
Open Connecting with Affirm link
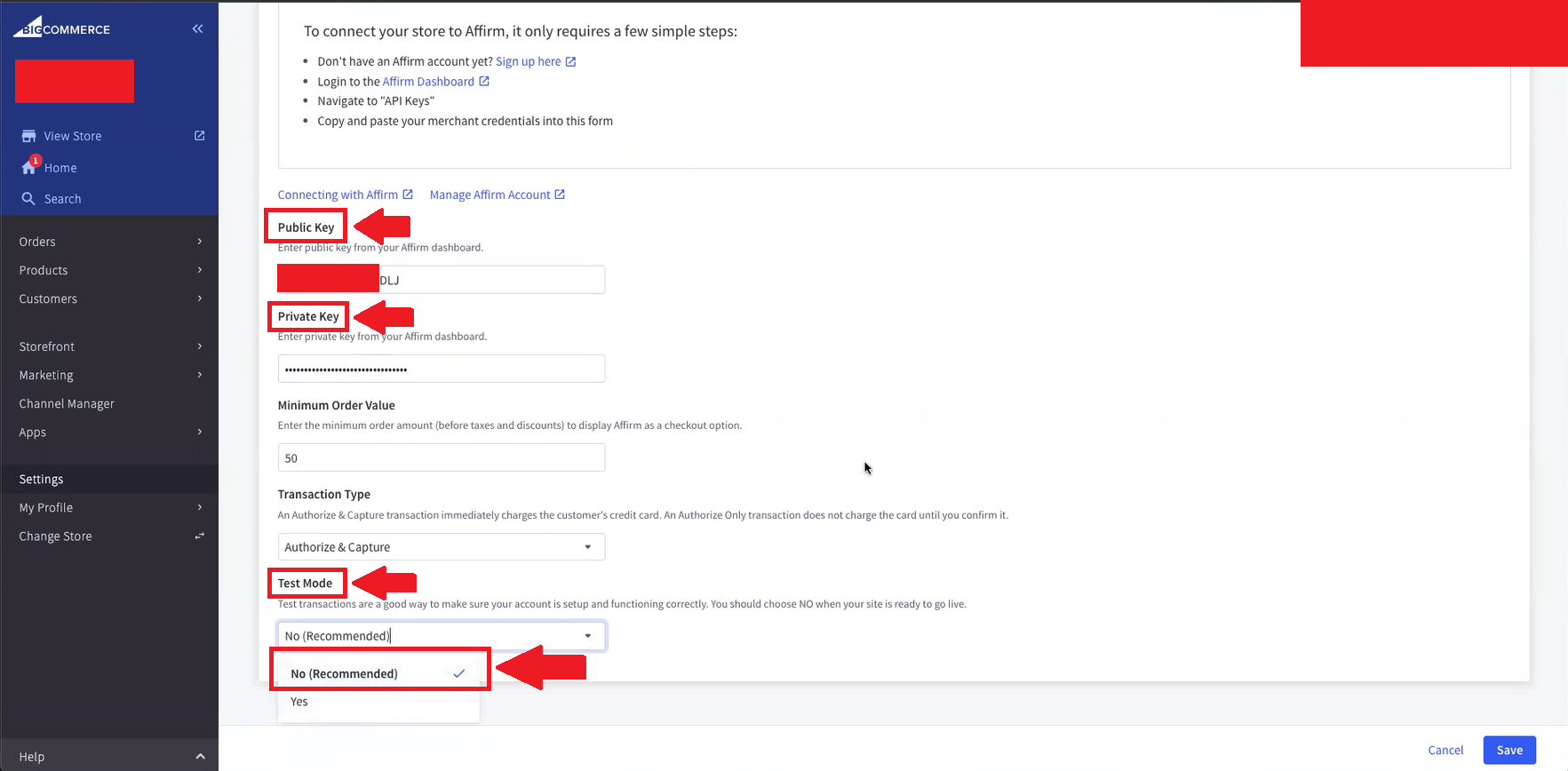click(338, 195)
